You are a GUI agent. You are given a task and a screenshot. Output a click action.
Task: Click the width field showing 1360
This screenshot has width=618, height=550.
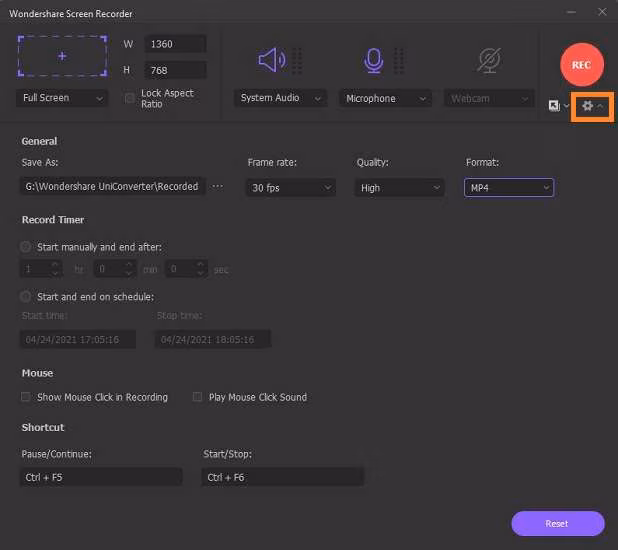click(x=175, y=44)
